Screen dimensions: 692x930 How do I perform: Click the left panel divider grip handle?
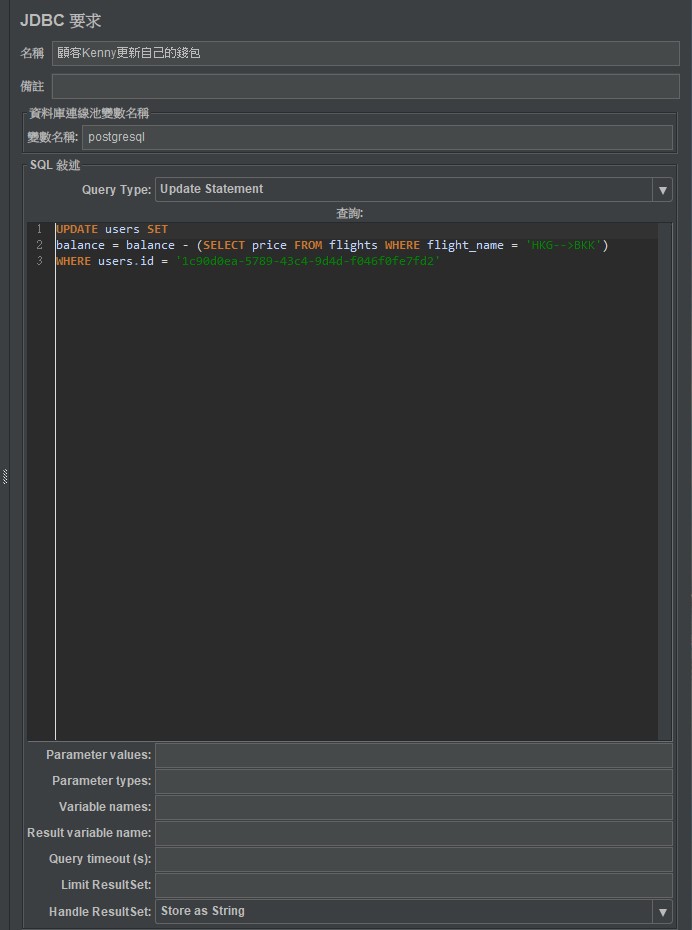[5, 477]
